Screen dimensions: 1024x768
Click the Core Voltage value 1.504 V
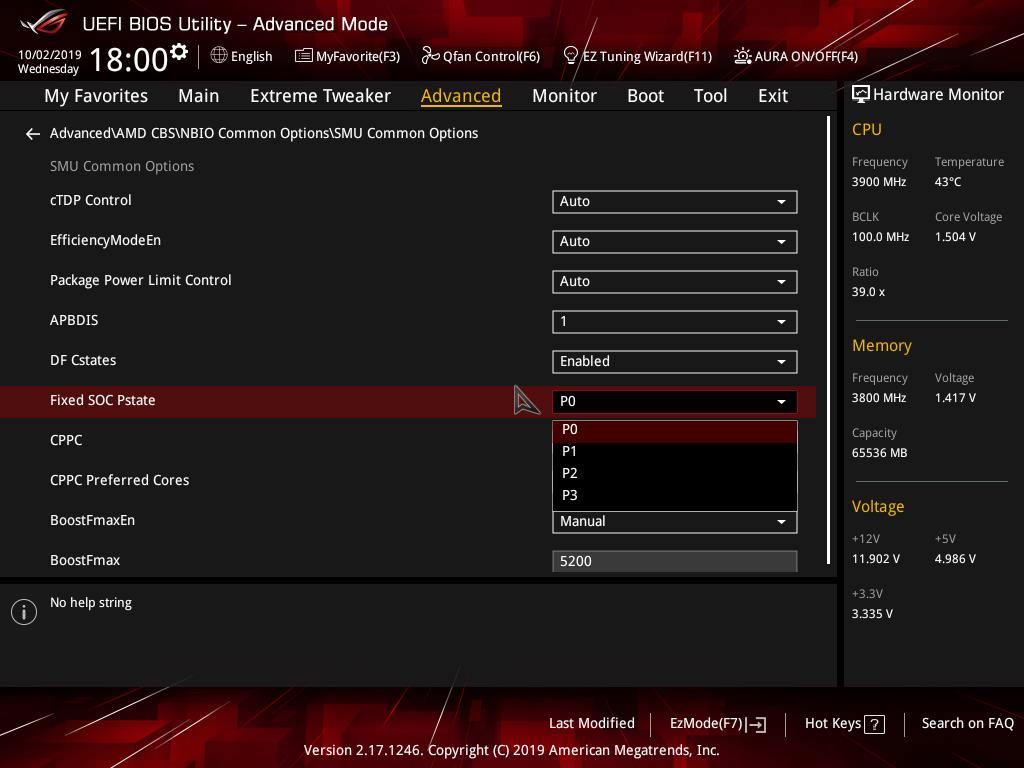(955, 237)
